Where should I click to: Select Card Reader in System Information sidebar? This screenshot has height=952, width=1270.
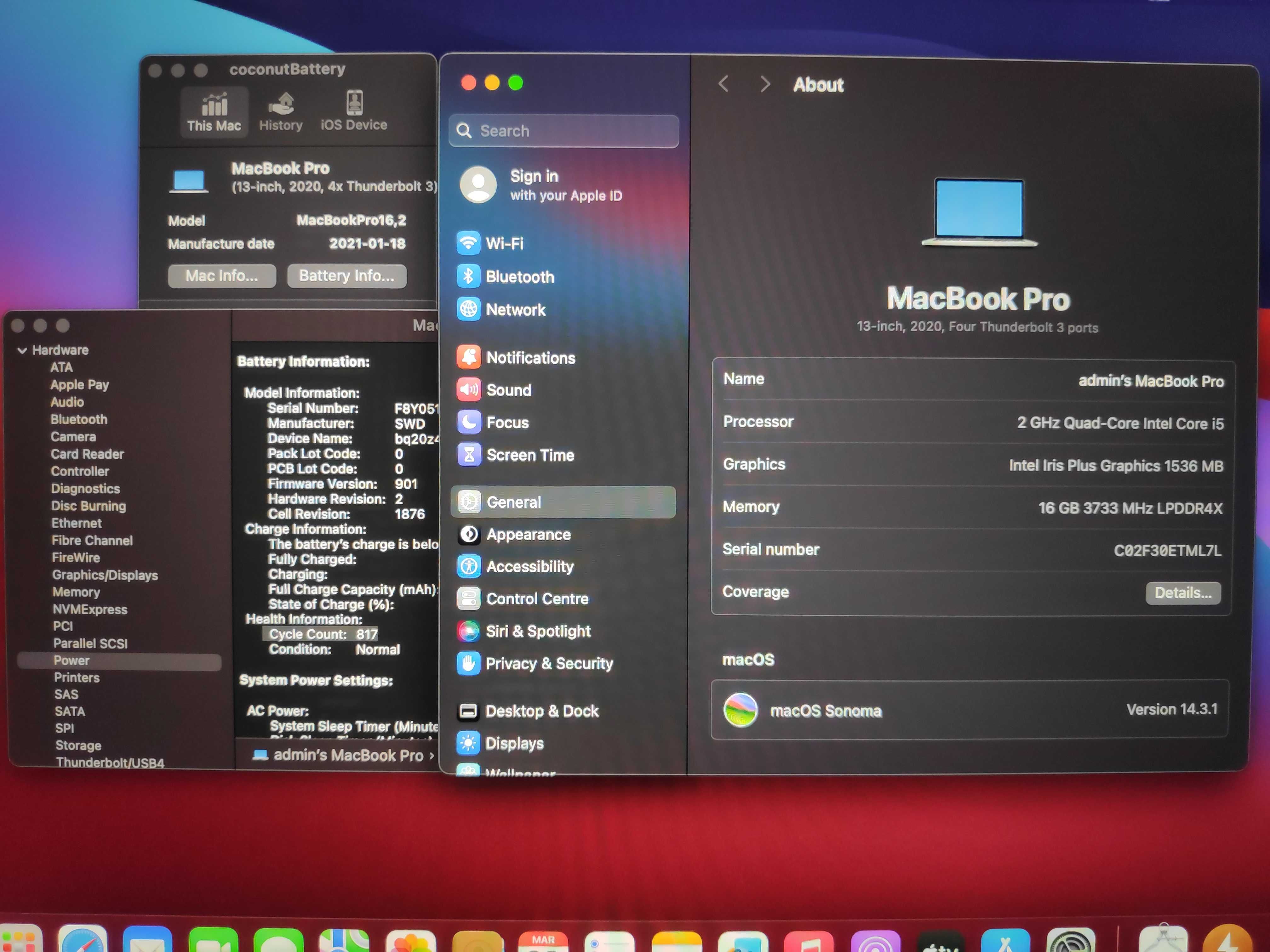tap(87, 454)
